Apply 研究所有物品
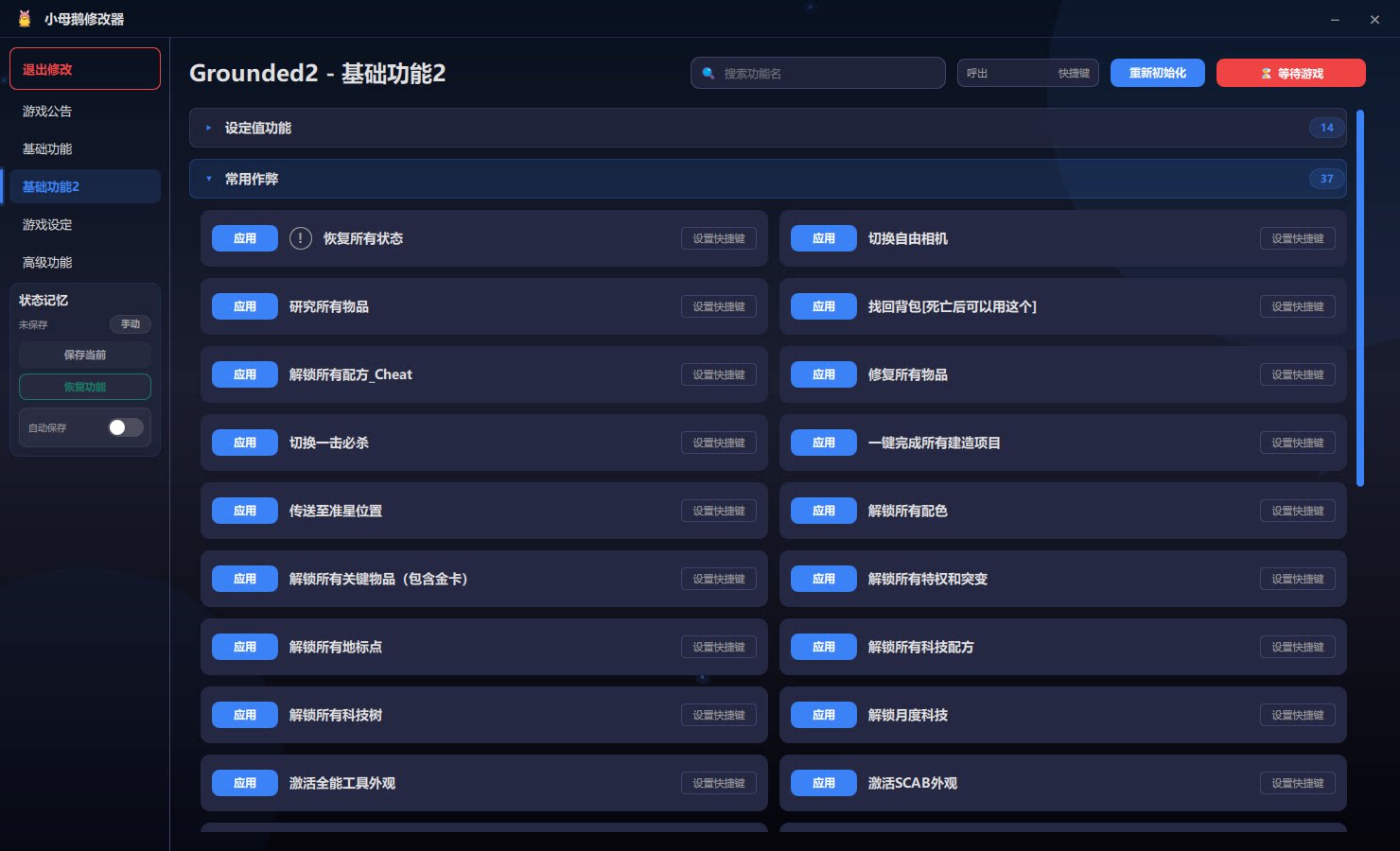Viewport: 1400px width, 851px height. click(x=245, y=306)
